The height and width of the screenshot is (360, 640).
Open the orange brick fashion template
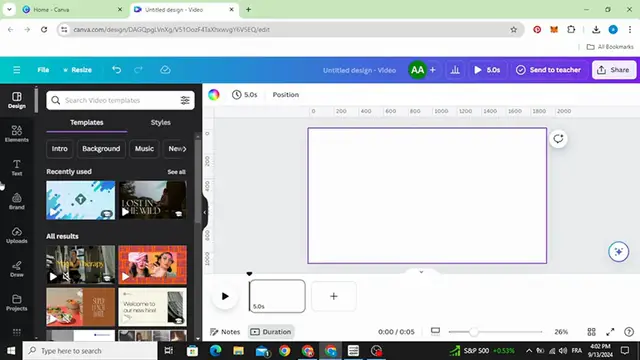(152, 264)
